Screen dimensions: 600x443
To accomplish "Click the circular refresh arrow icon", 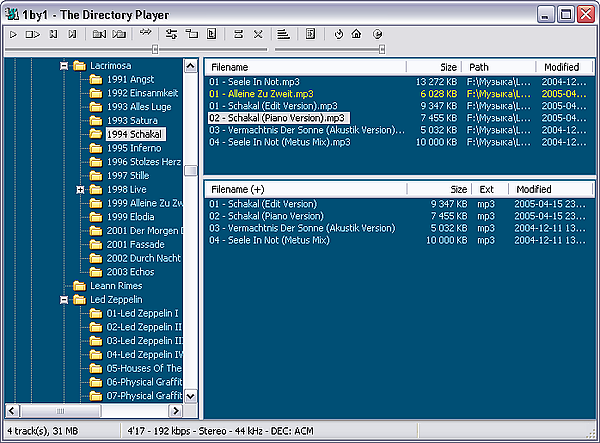I will [x=338, y=34].
